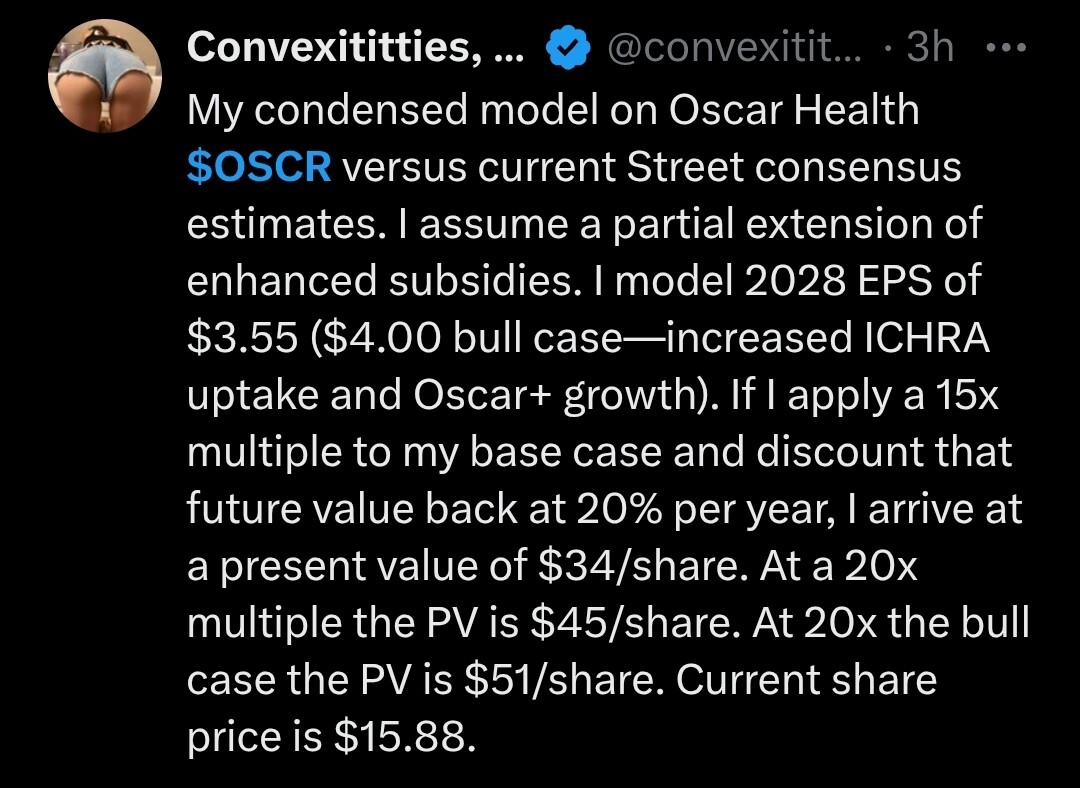
Task: Click the 'My condensed model on Oscar Health' line
Action: (553, 110)
